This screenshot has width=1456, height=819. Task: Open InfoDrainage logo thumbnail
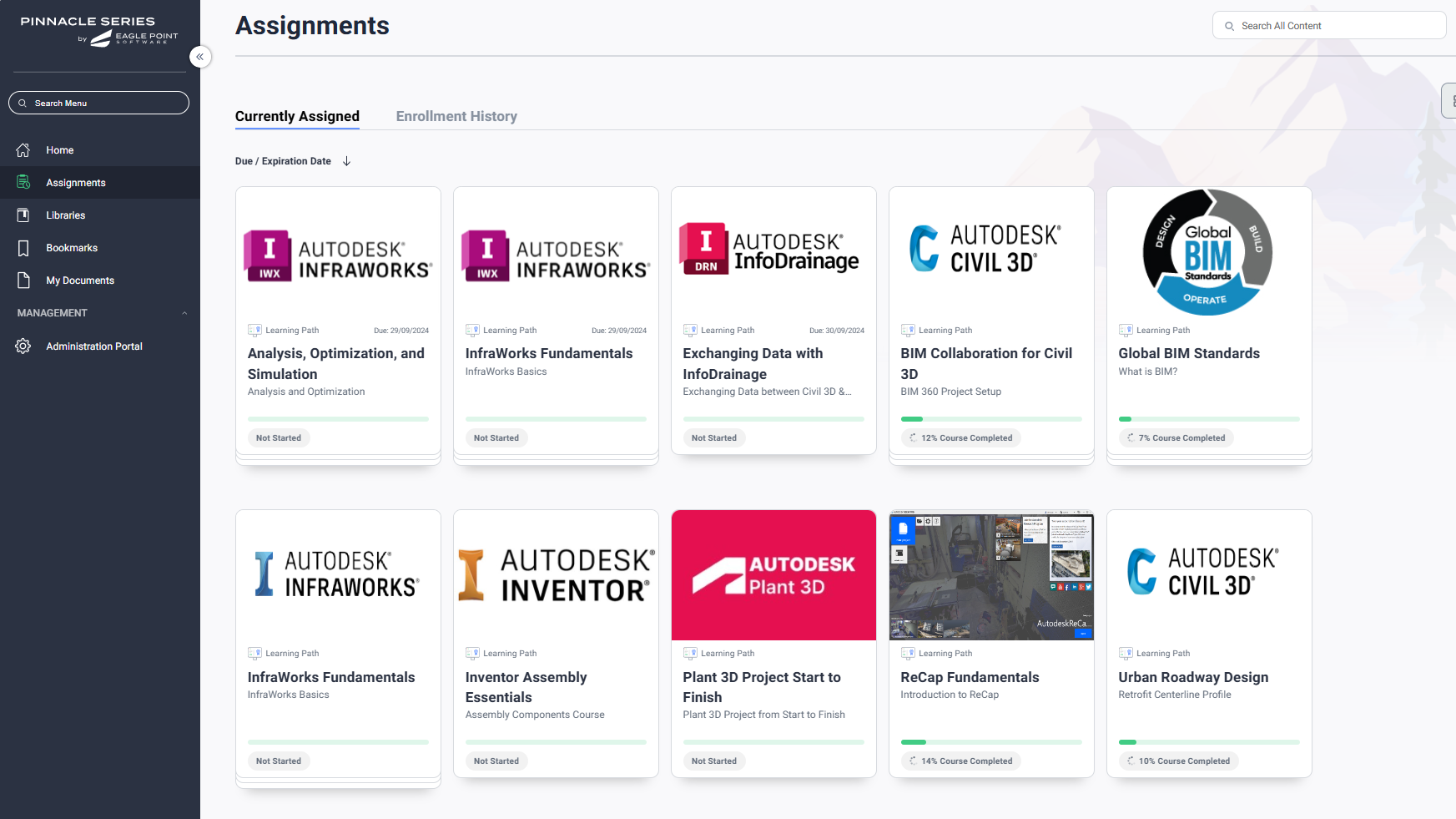pyautogui.click(x=770, y=249)
